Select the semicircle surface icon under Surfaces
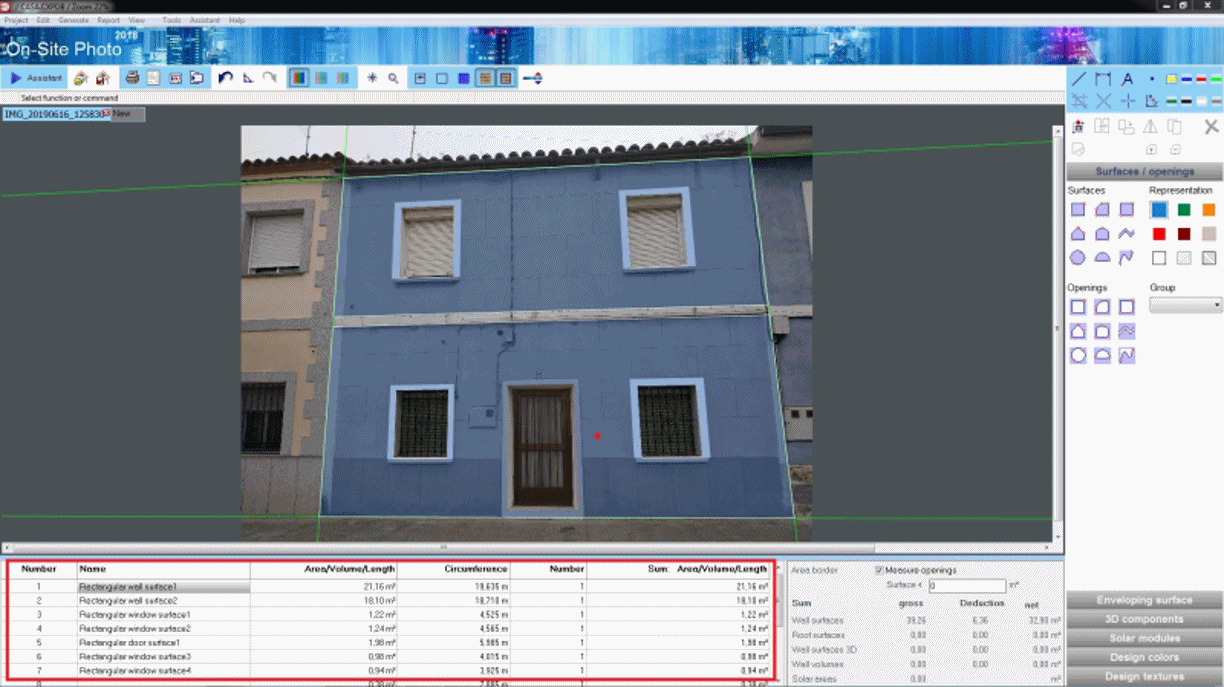The image size is (1224, 687). 1102,258
